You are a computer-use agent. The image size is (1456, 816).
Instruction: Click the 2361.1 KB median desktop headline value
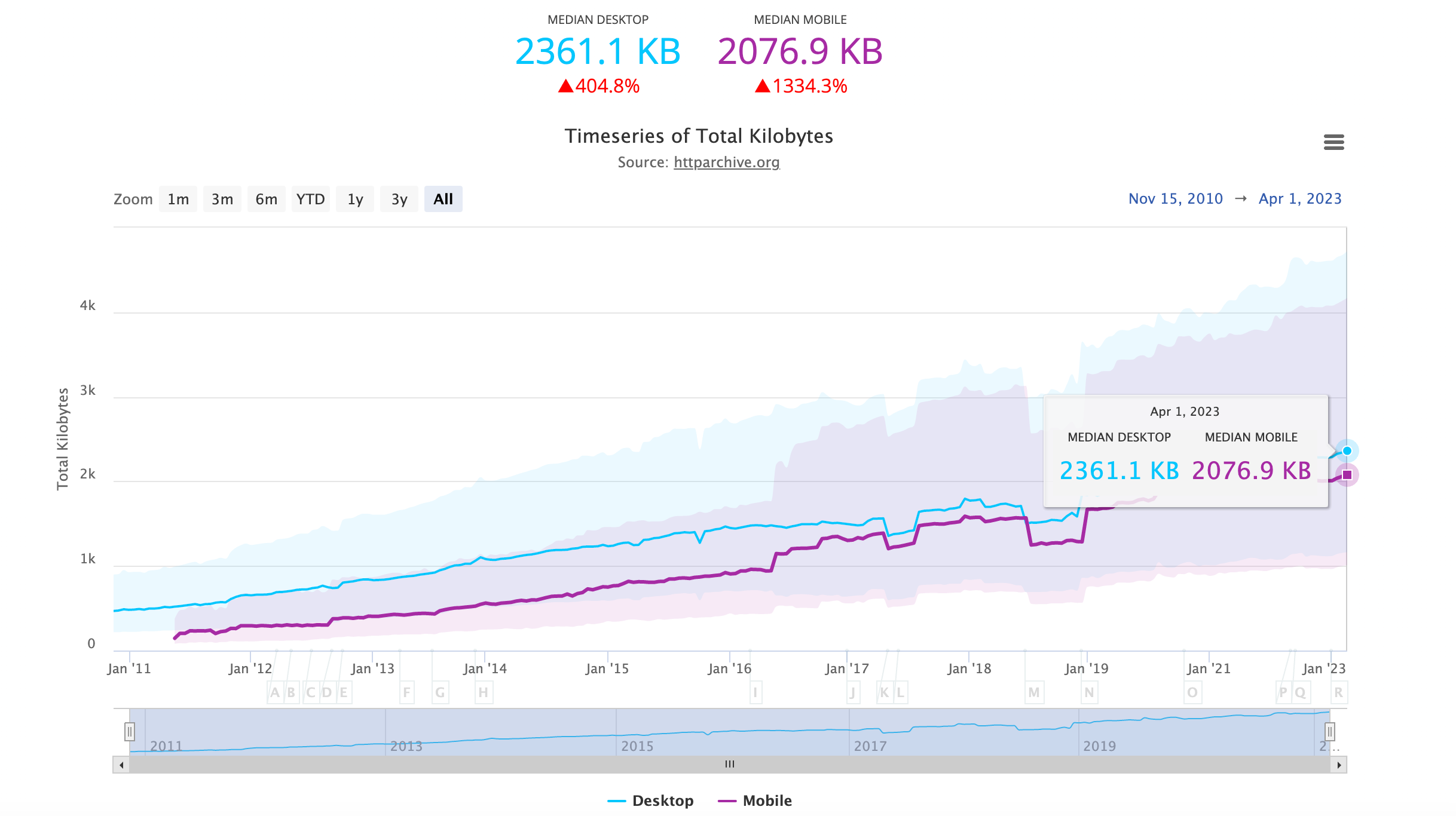[598, 51]
